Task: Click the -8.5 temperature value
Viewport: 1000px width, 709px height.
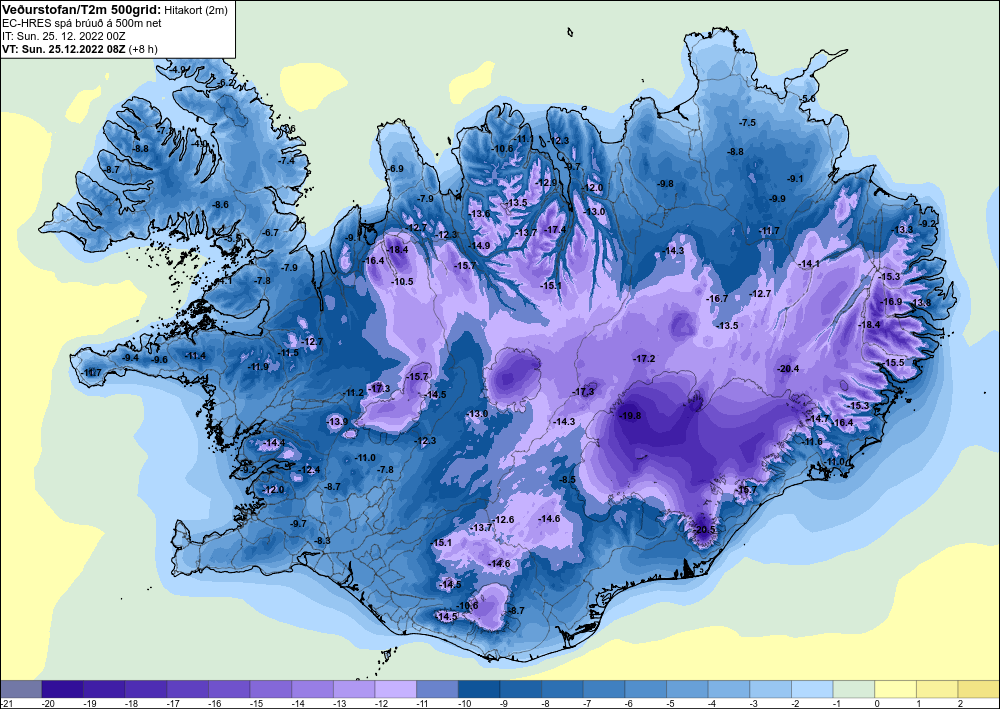Action: (568, 479)
